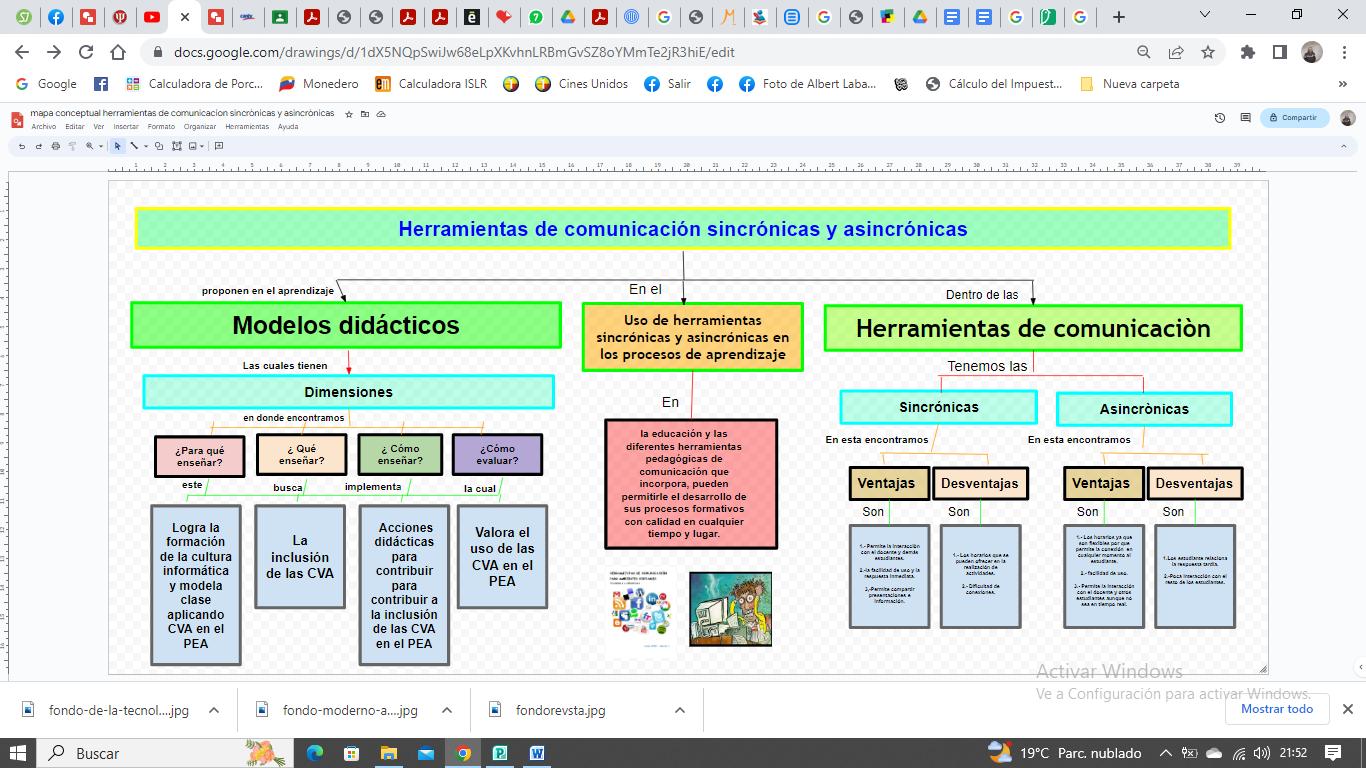Reload the page in Chrome
The height and width of the screenshot is (768, 1366).
(86, 52)
